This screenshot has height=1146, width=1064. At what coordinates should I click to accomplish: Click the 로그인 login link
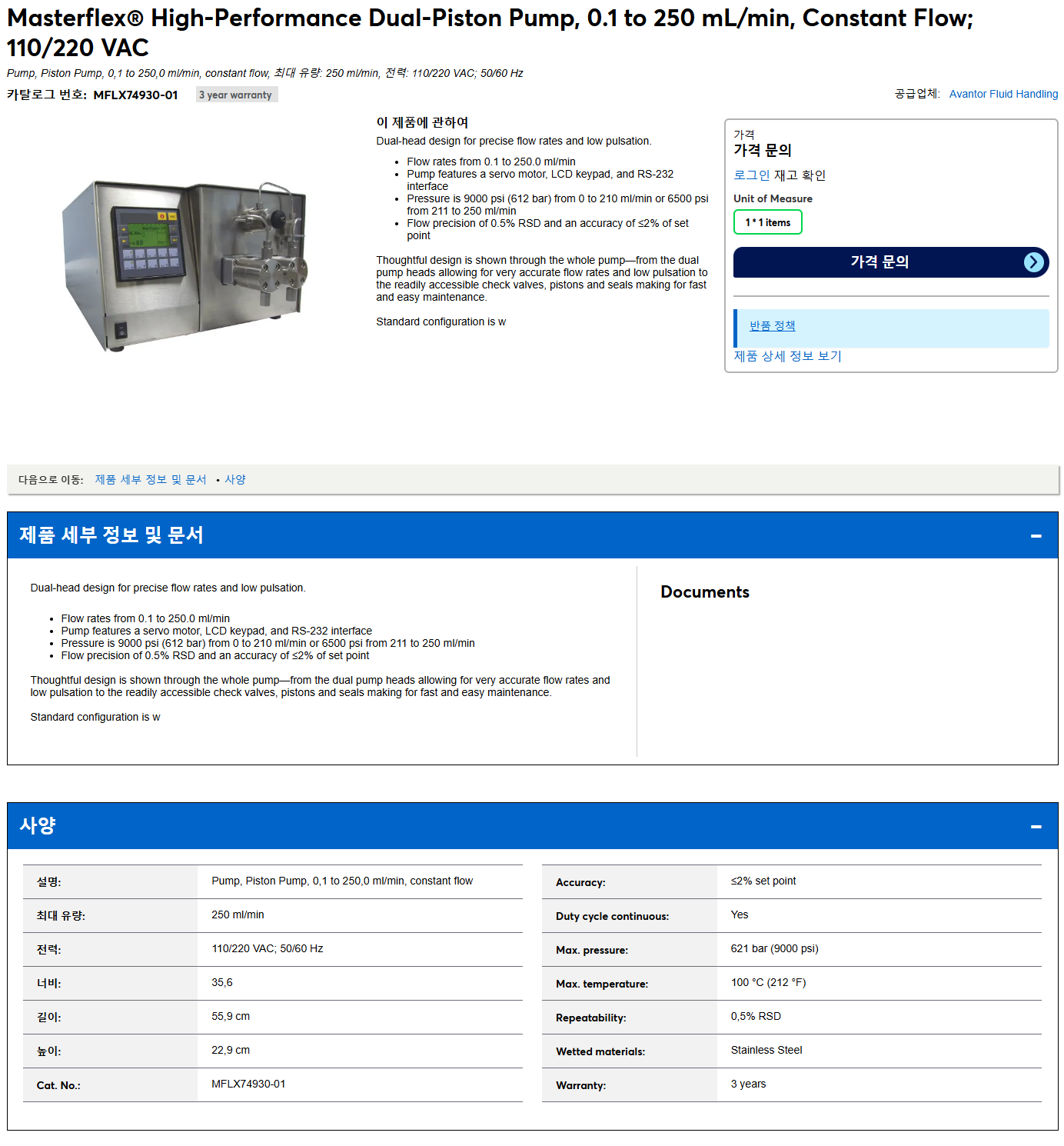point(751,175)
